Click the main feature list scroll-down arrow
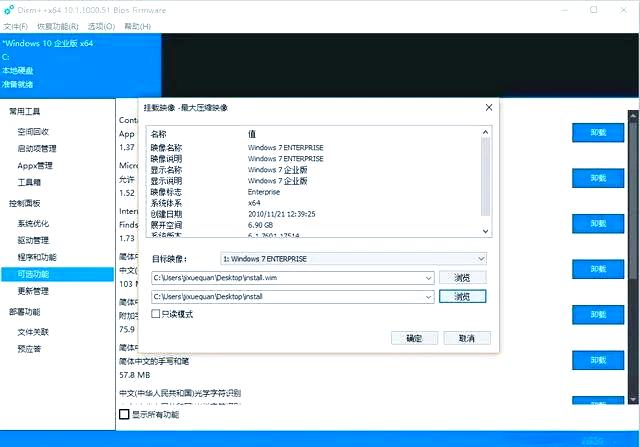The image size is (640, 447). click(x=633, y=399)
